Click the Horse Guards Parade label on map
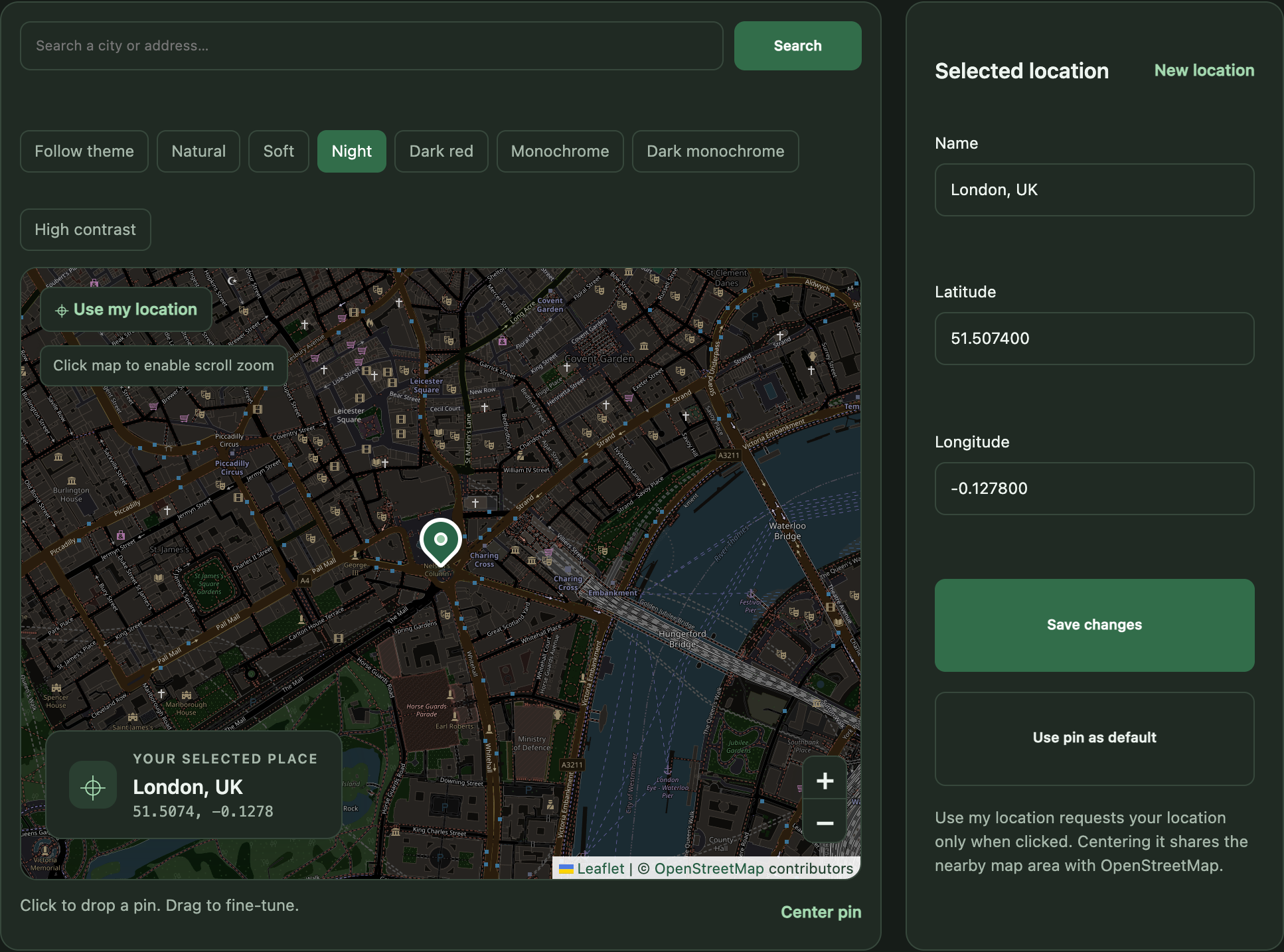 (426, 710)
